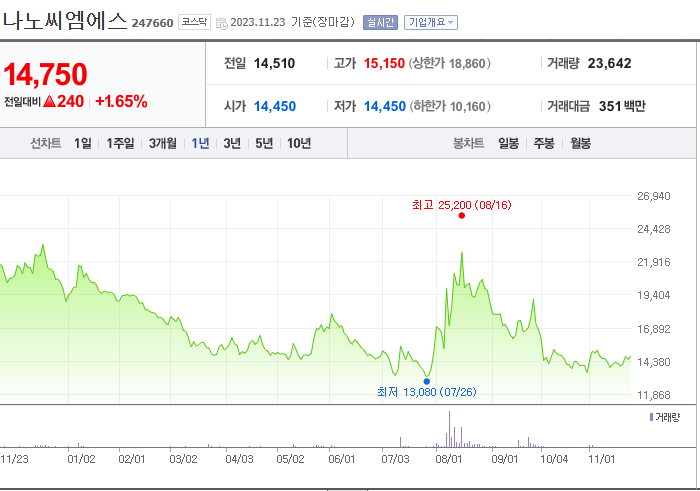Image resolution: width=700 pixels, height=491 pixels.
Task: Click the change rate +1.65%
Action: click(121, 101)
